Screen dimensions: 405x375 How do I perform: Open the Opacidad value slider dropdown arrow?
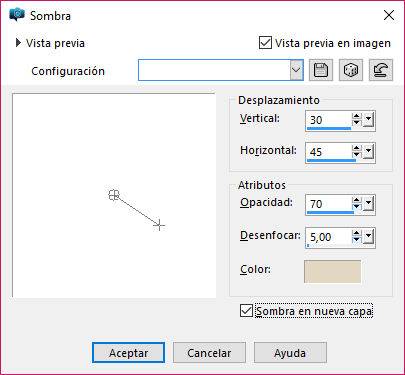tap(369, 203)
